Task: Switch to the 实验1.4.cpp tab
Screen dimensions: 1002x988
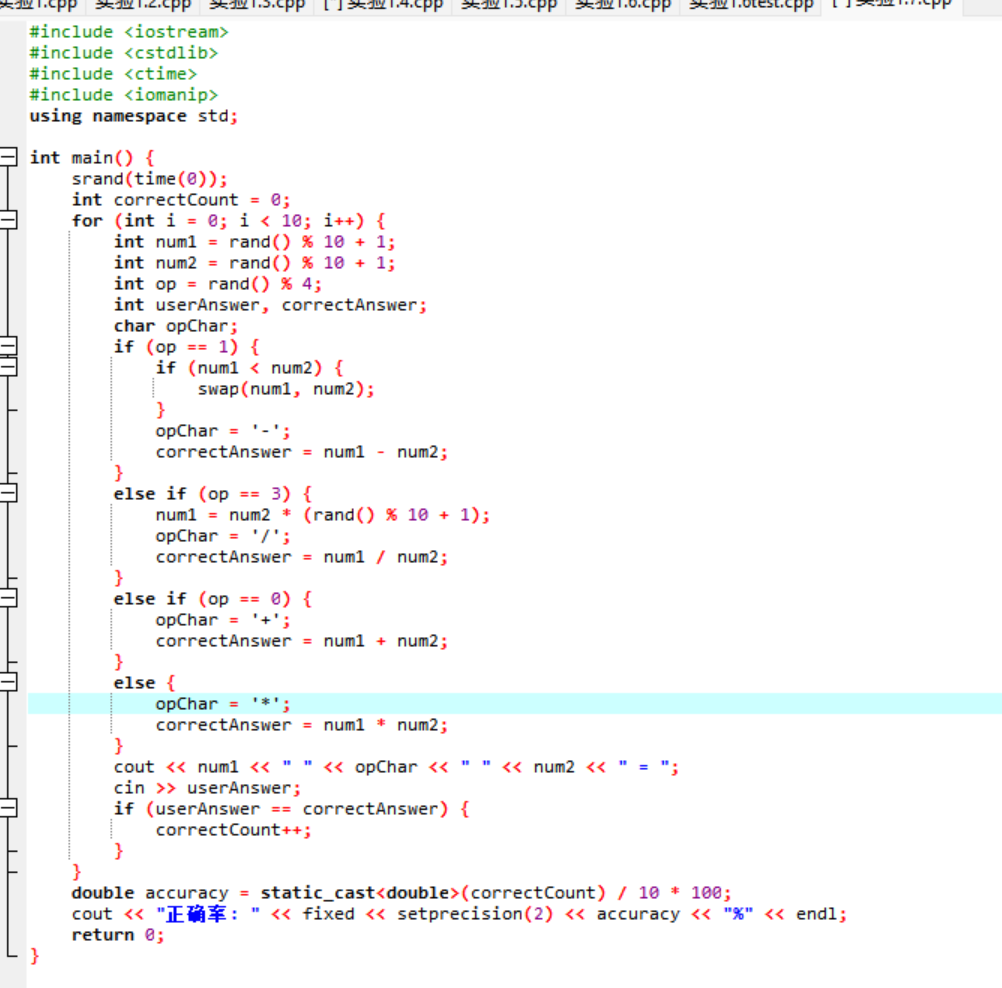Action: tap(383, 6)
